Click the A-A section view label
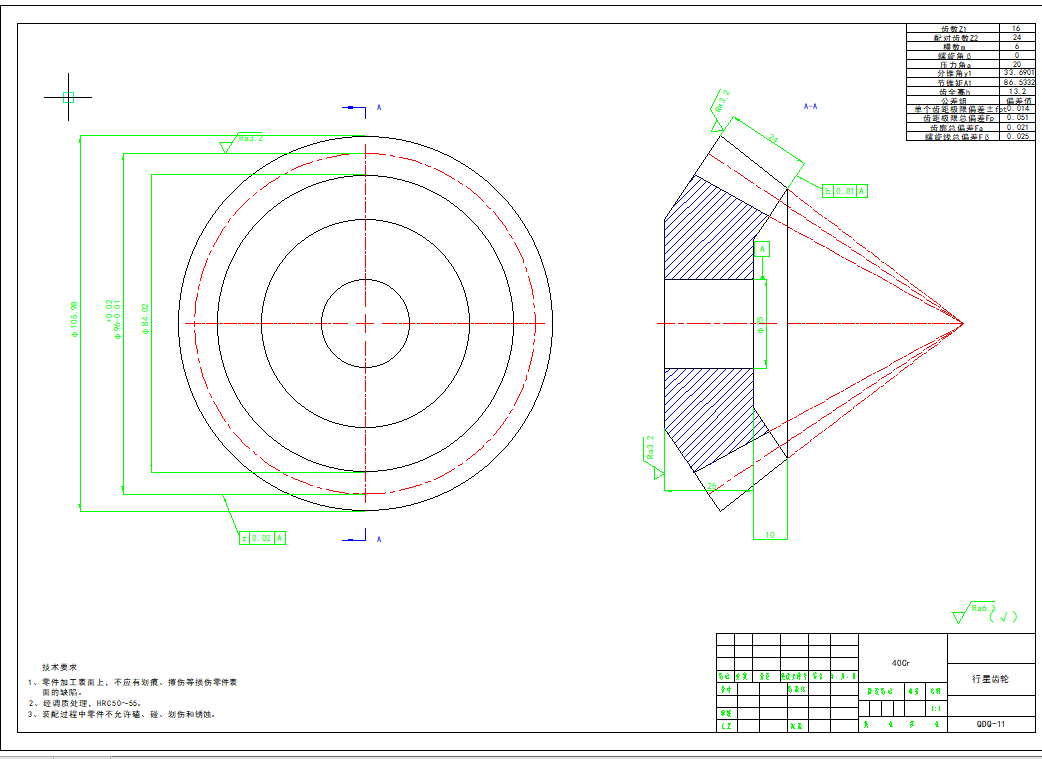Screen dimensions: 1042x759 point(810,105)
